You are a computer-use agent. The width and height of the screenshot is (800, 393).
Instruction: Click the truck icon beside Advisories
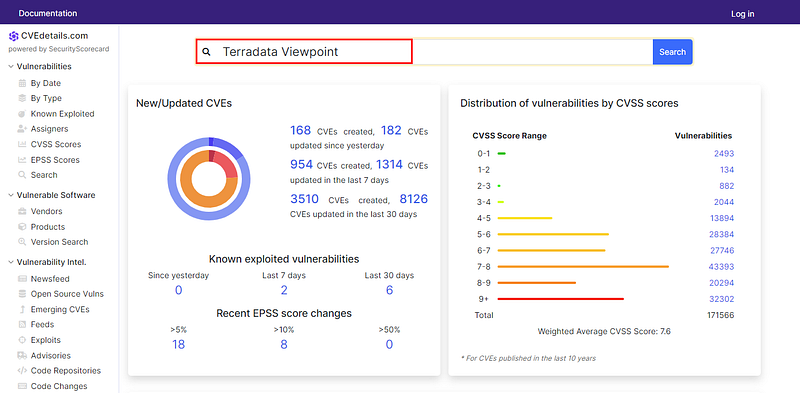pos(22,355)
